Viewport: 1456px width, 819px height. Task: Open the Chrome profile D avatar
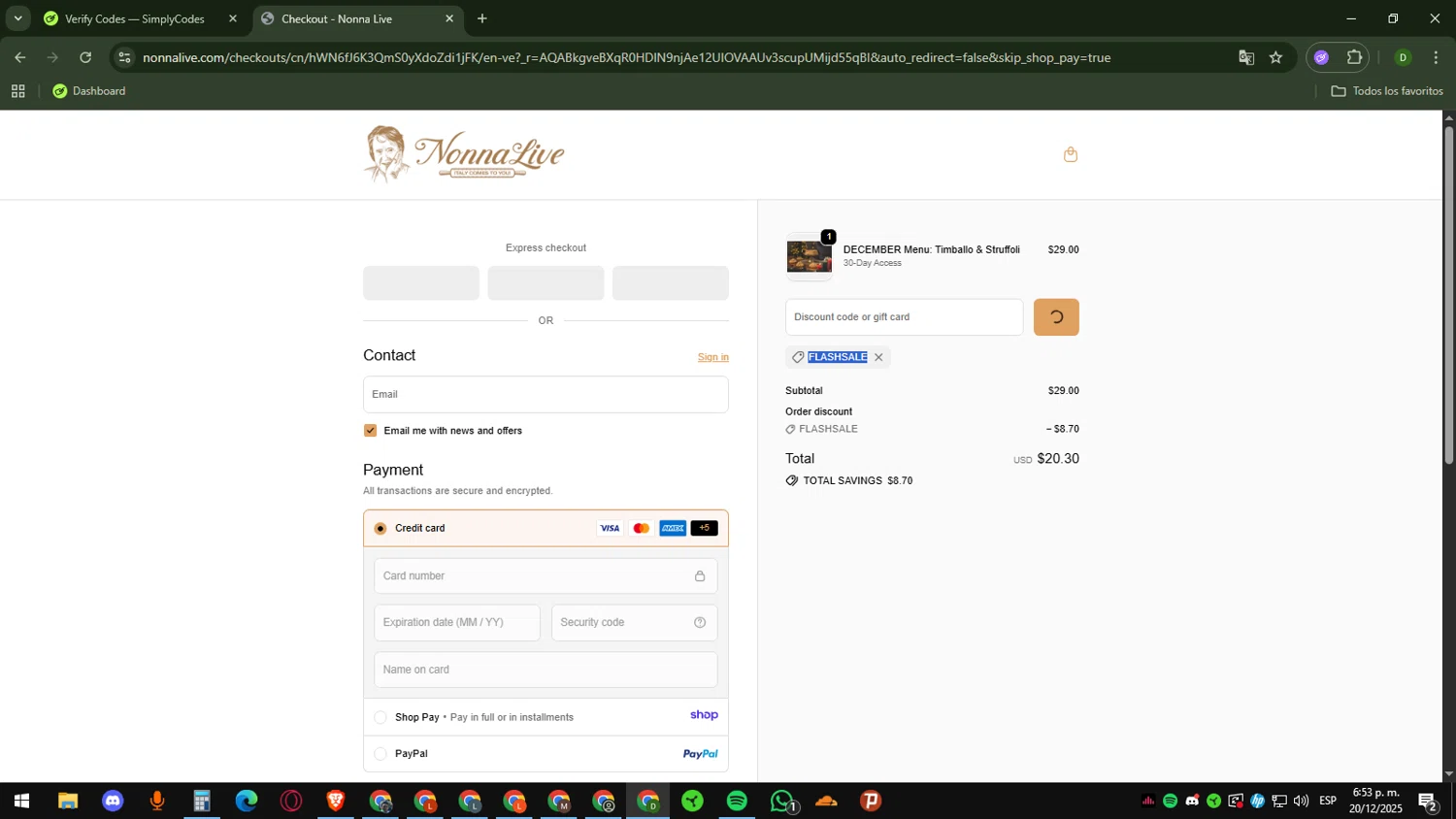pos(1403,57)
